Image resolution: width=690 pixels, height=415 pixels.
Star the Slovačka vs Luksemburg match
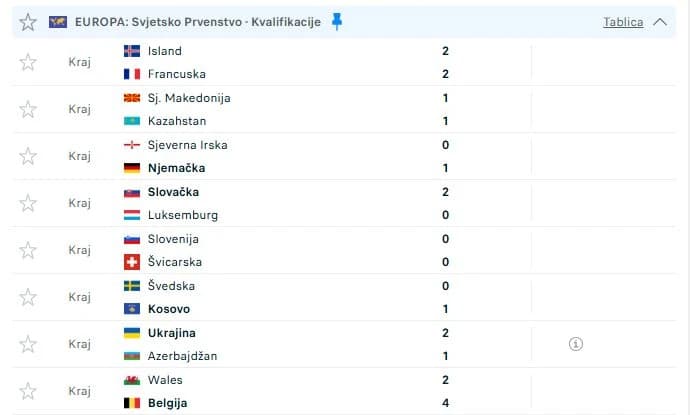28,203
